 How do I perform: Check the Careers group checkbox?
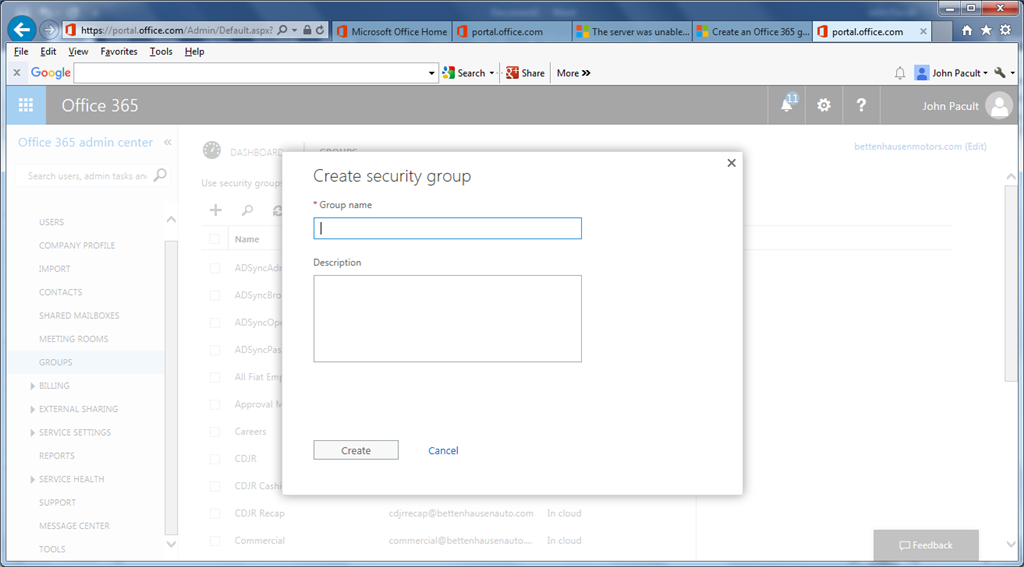pos(215,432)
